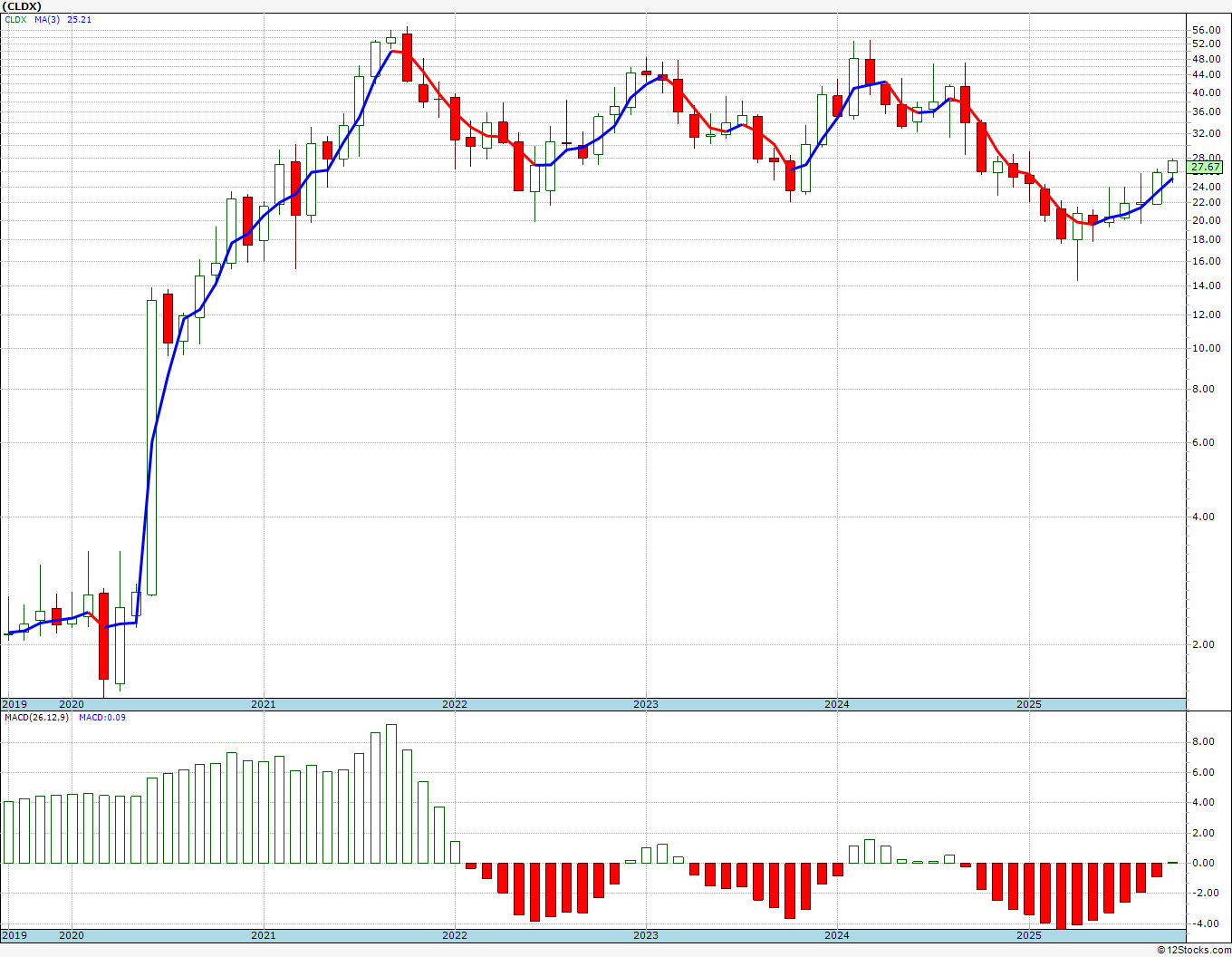Click the current price tag 27.67
The image size is (1232, 957).
pyautogui.click(x=1205, y=168)
